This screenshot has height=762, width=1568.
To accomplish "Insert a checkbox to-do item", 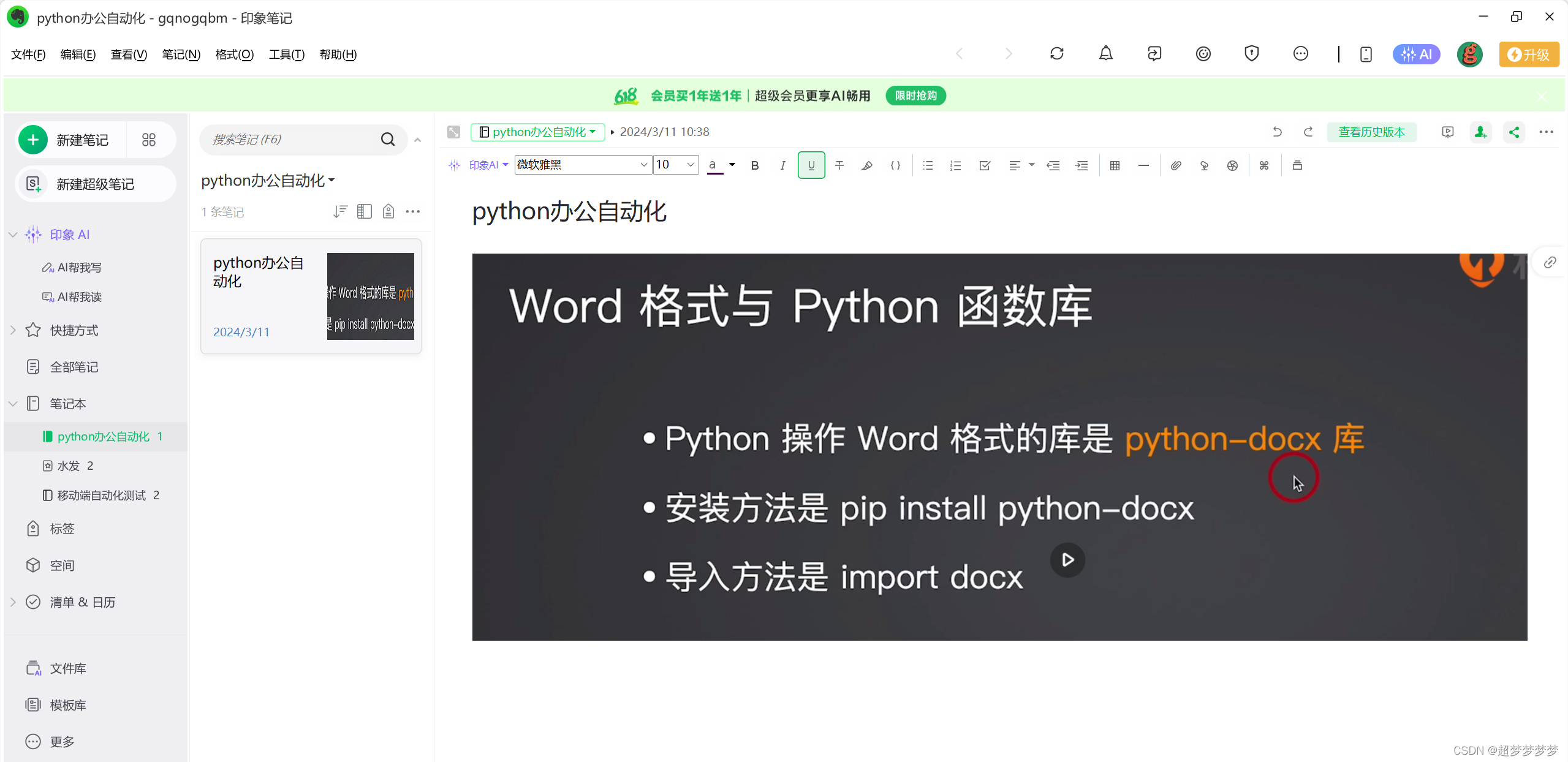I will pos(985,165).
